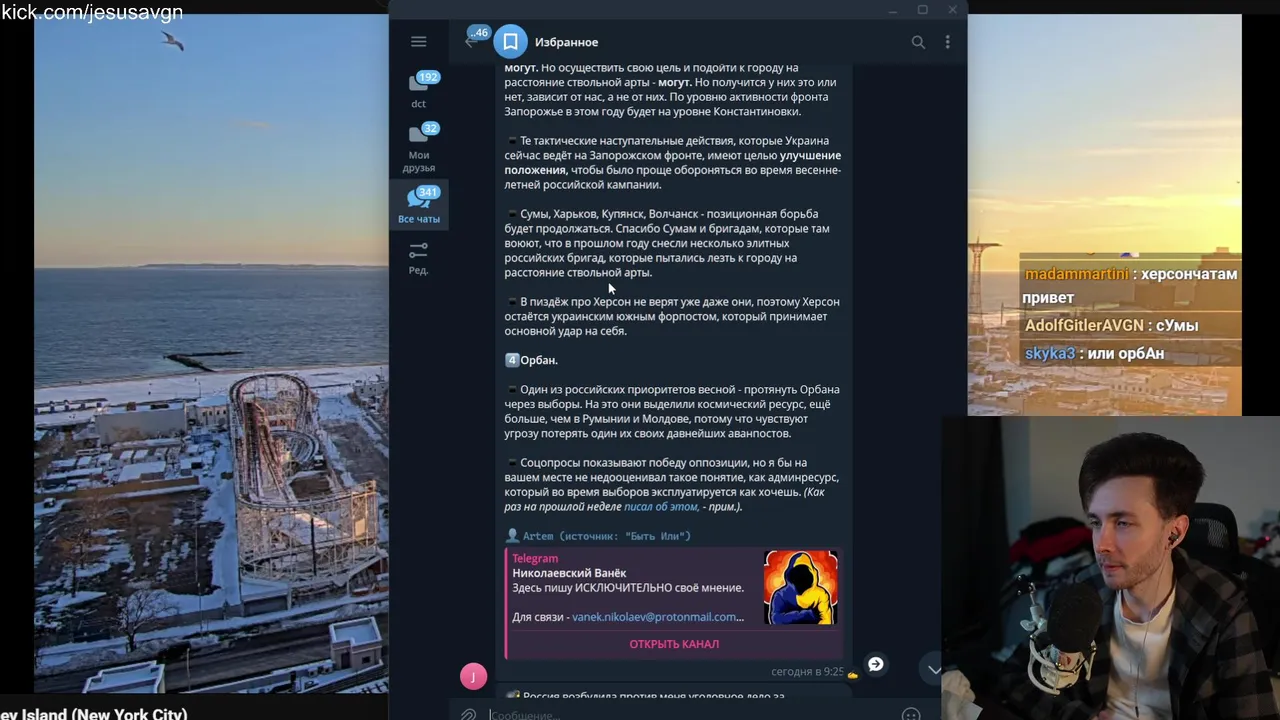Switch to the dct chat folder

click(x=419, y=89)
